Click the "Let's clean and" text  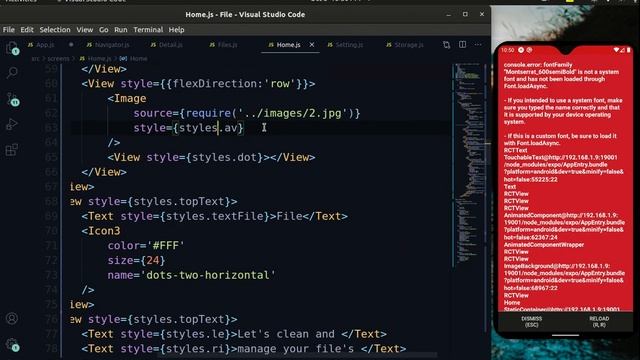287,334
